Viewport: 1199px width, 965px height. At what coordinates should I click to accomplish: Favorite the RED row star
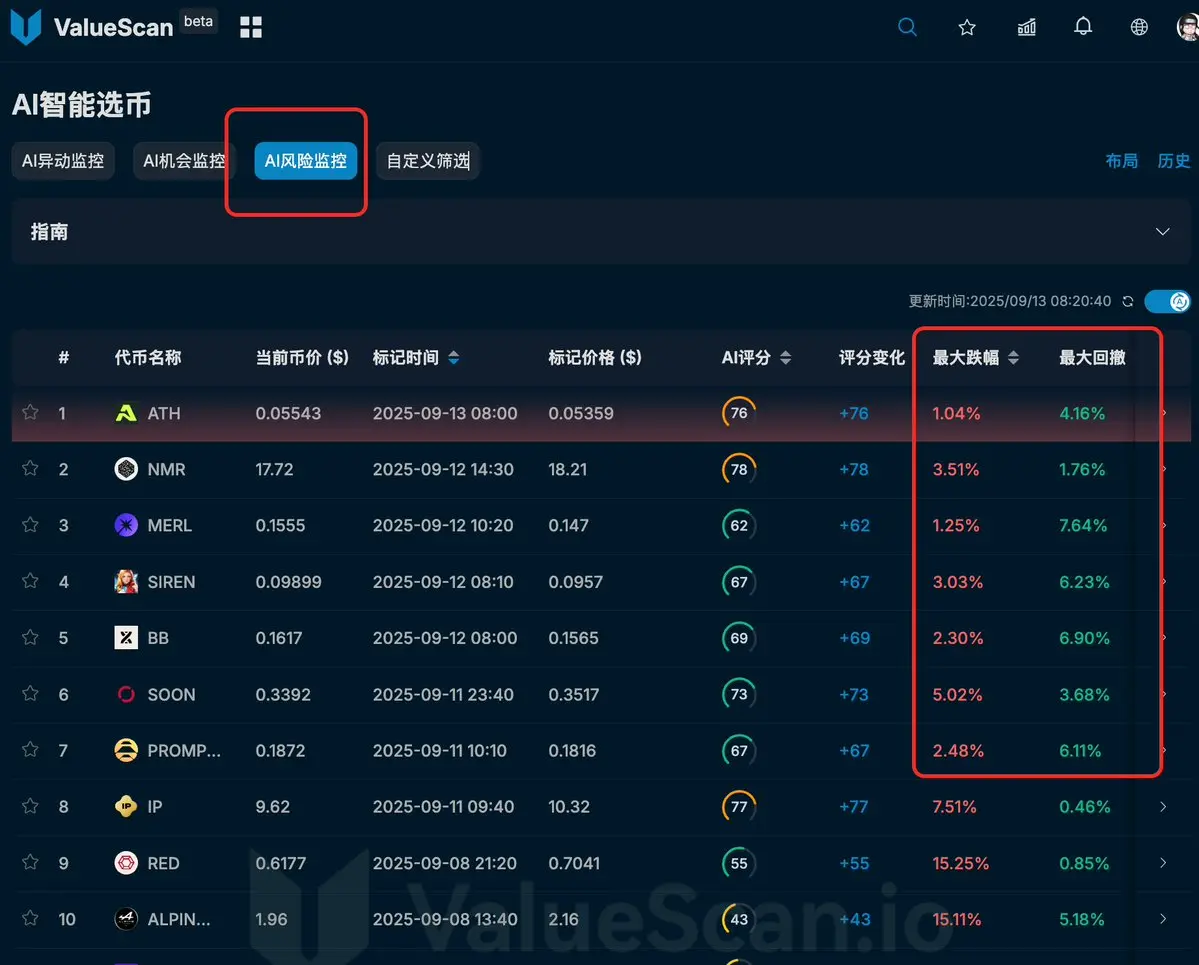click(x=30, y=863)
